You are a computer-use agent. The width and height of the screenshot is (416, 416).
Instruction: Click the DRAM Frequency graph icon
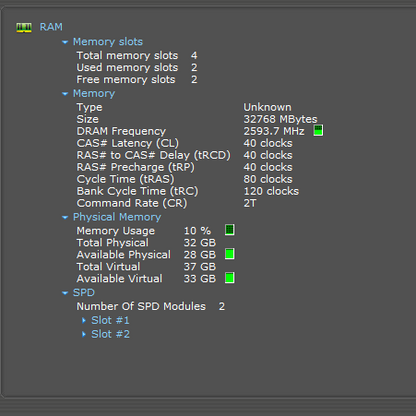pos(318,130)
